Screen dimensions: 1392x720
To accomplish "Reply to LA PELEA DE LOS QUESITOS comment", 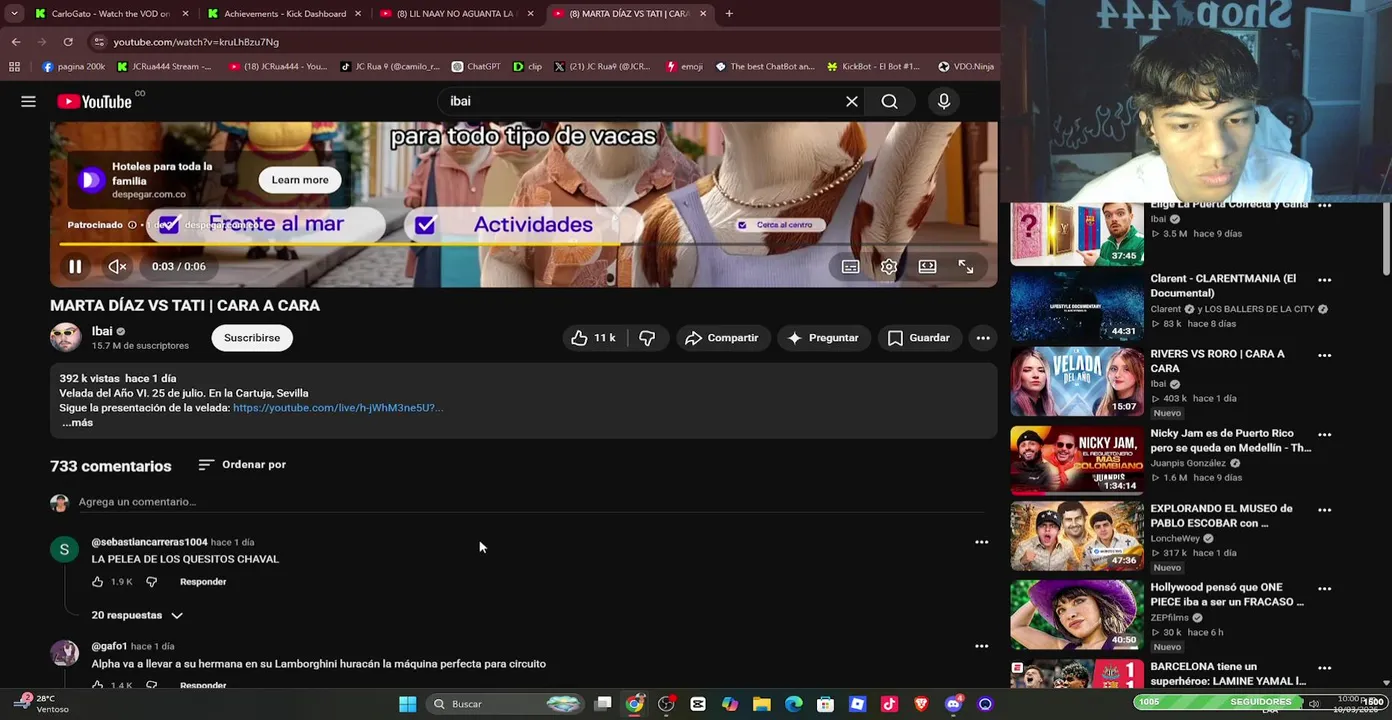I will 203,582.
